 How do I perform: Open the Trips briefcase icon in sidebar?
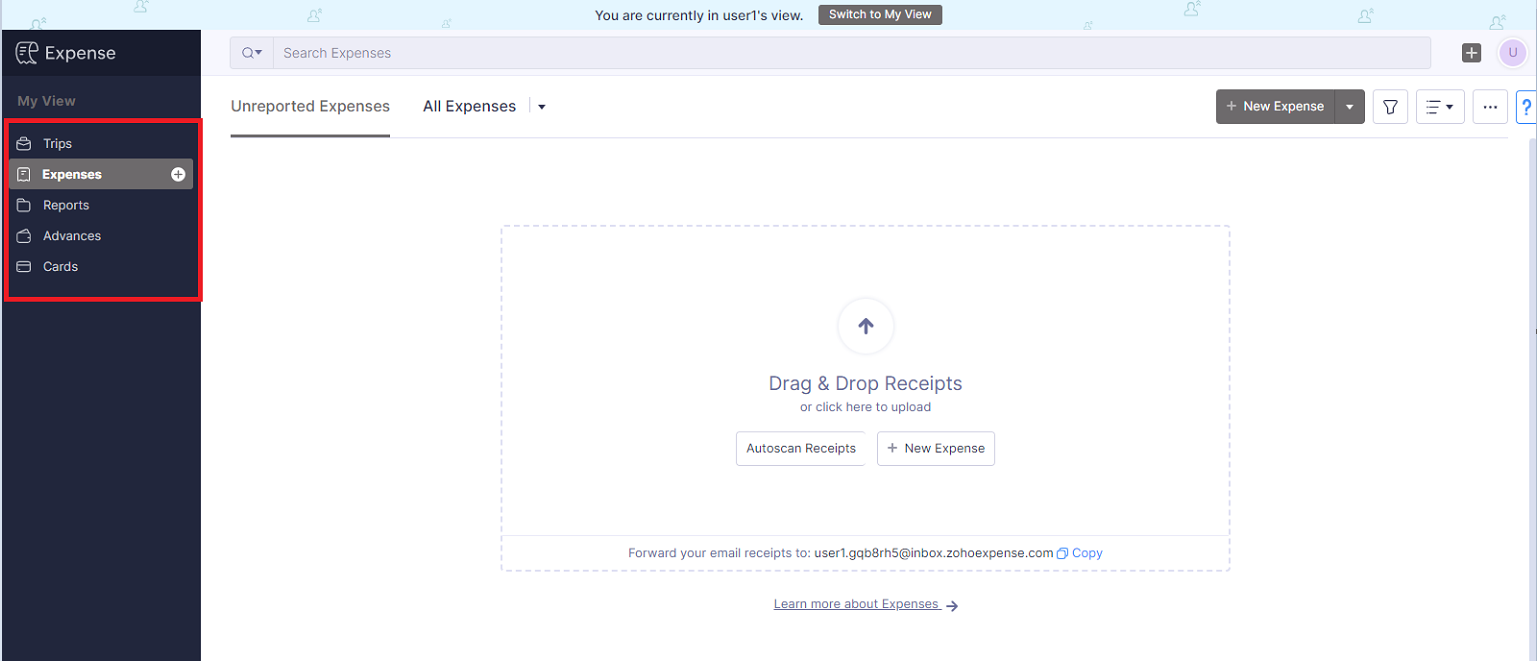[24, 144]
